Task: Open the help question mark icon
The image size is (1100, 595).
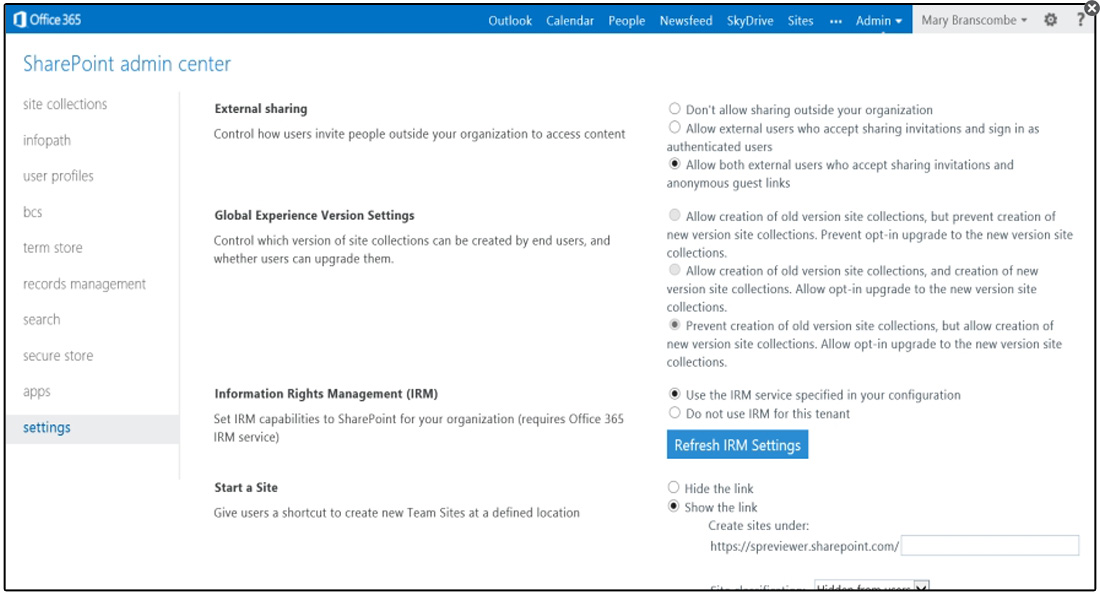Action: tap(1080, 20)
